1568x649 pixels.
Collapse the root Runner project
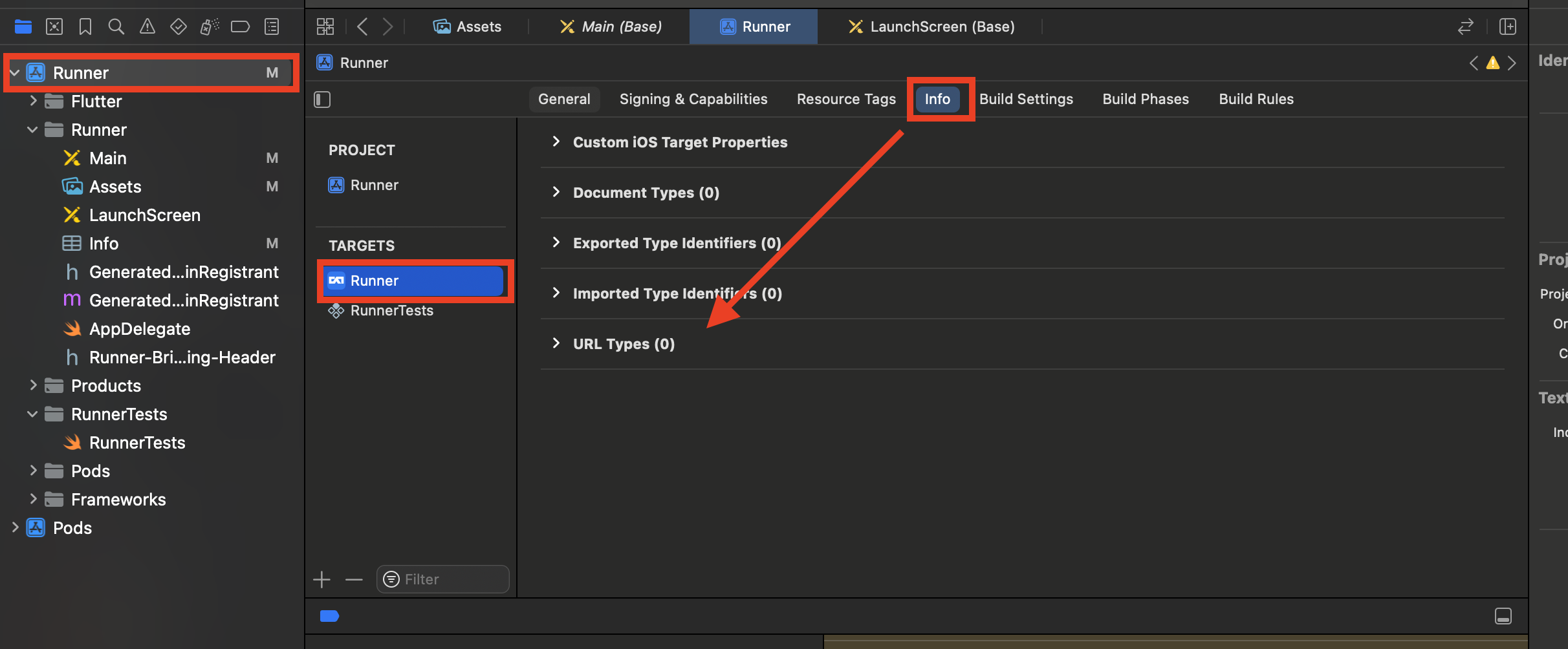15,73
